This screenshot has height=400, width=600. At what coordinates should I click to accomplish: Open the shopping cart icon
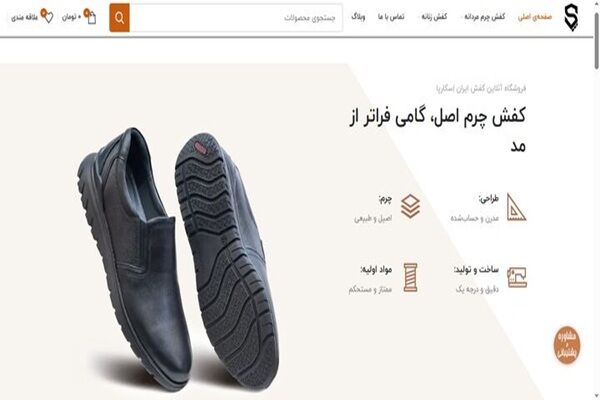[90, 16]
